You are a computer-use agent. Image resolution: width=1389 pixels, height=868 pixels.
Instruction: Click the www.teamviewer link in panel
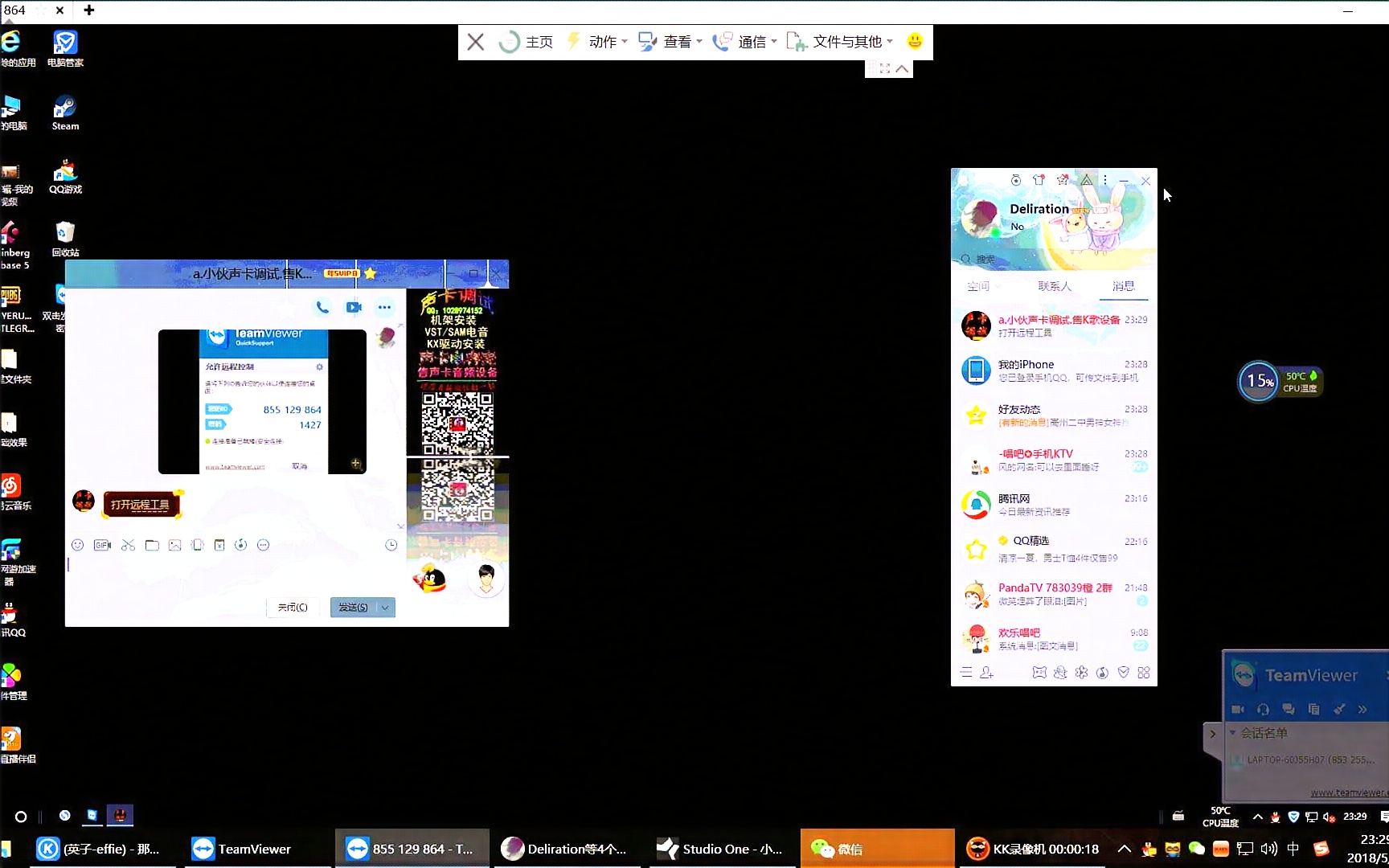[1349, 792]
